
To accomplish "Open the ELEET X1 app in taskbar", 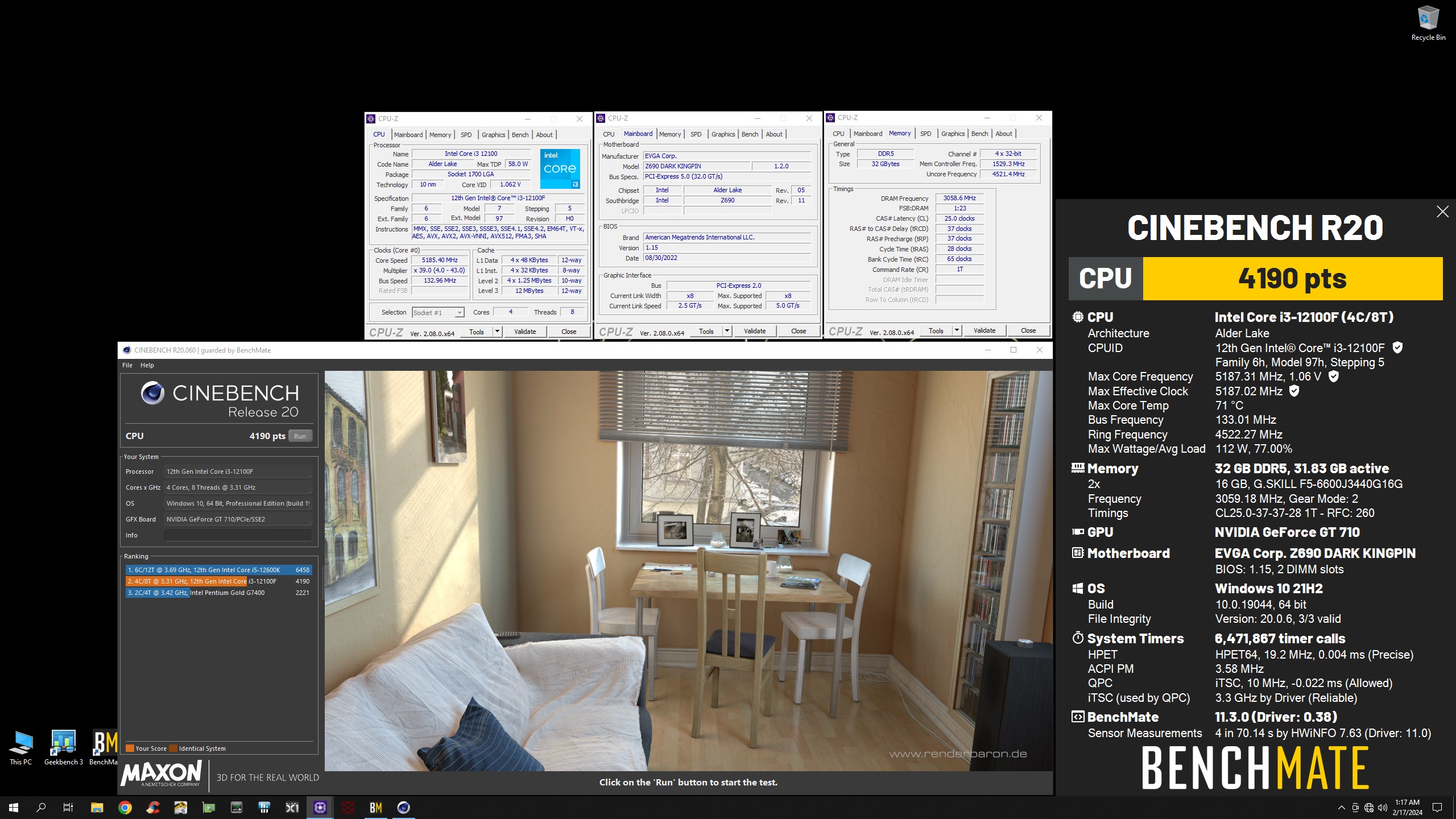I will click(x=292, y=807).
